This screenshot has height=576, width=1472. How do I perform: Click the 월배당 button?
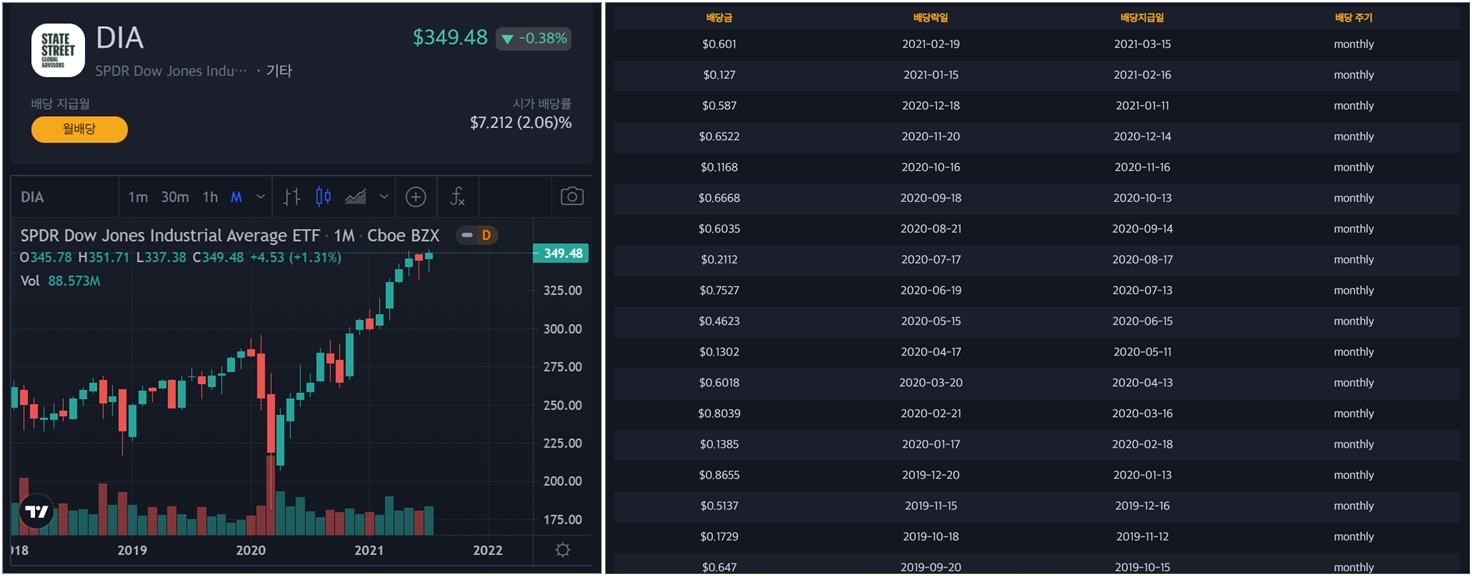(x=79, y=129)
